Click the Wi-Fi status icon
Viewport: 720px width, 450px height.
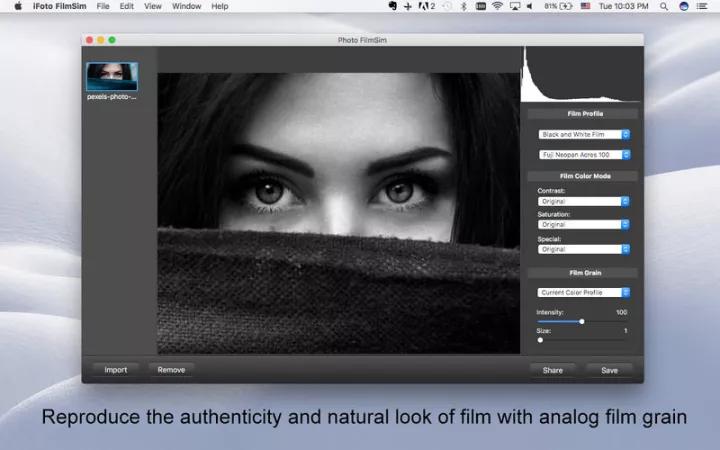(497, 6)
